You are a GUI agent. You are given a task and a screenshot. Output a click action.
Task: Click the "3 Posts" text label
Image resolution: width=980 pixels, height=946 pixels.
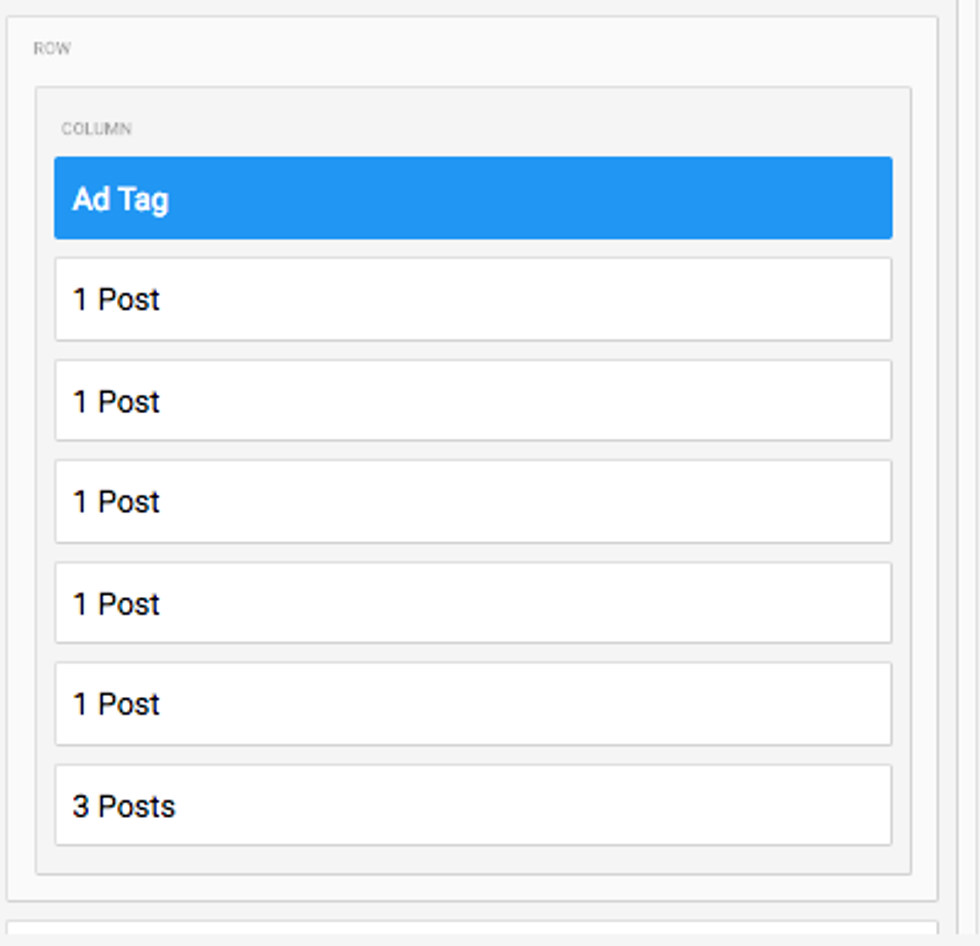pos(123,807)
